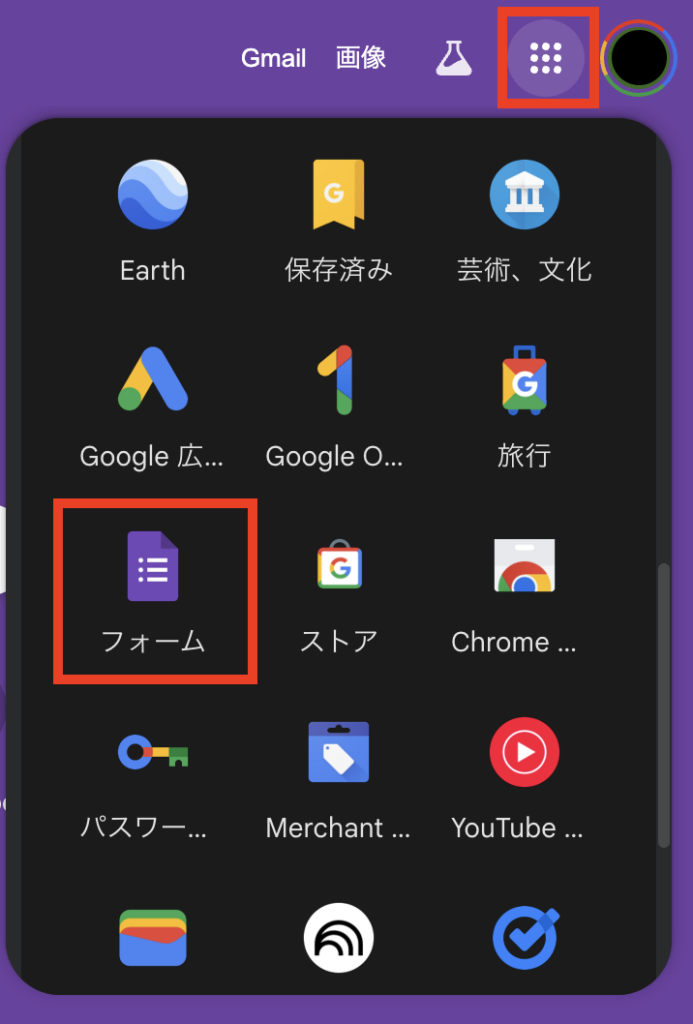This screenshot has width=693, height=1024.
Task: Open the Google One app
Action: (338, 406)
